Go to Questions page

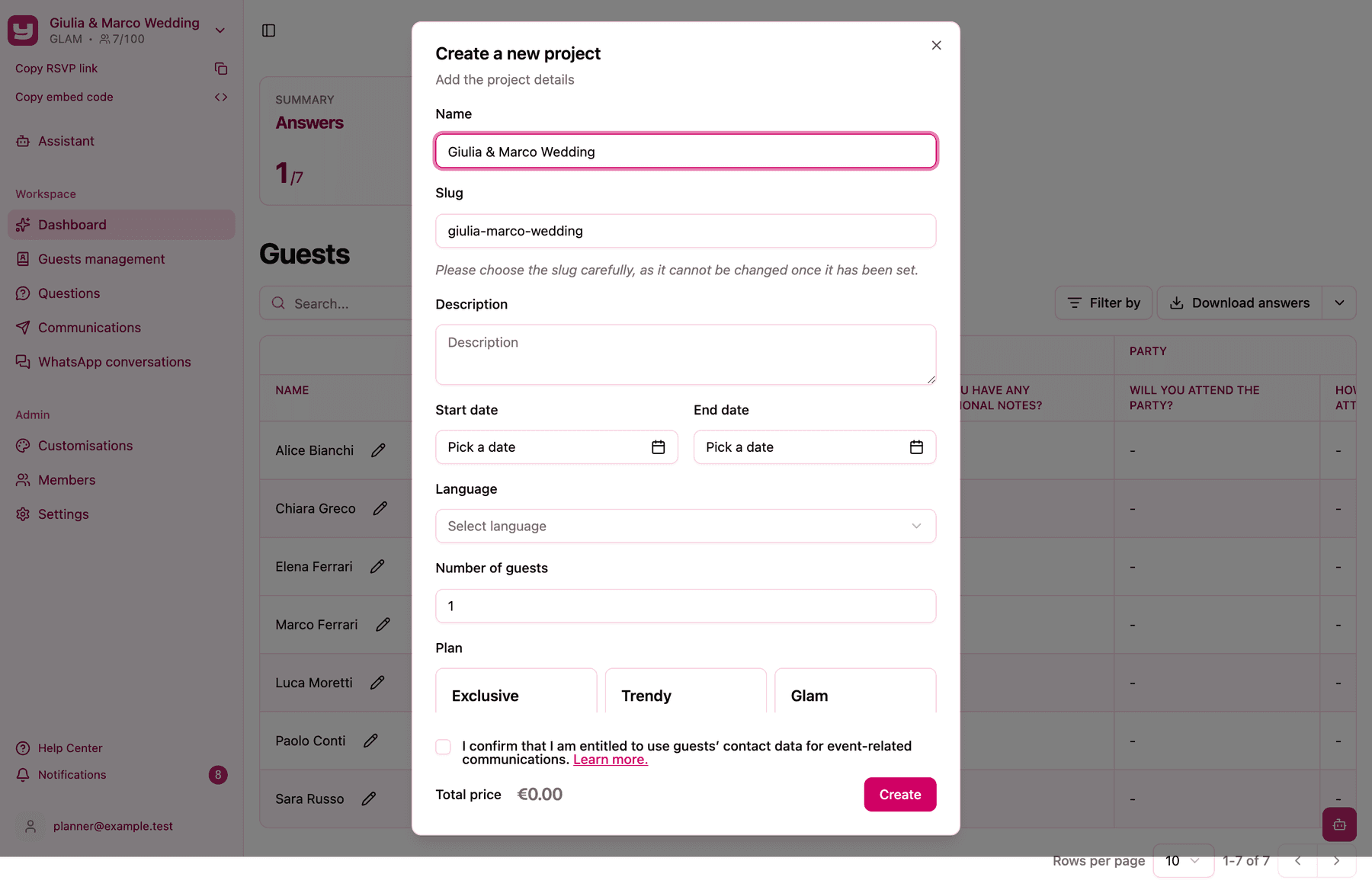click(121, 293)
